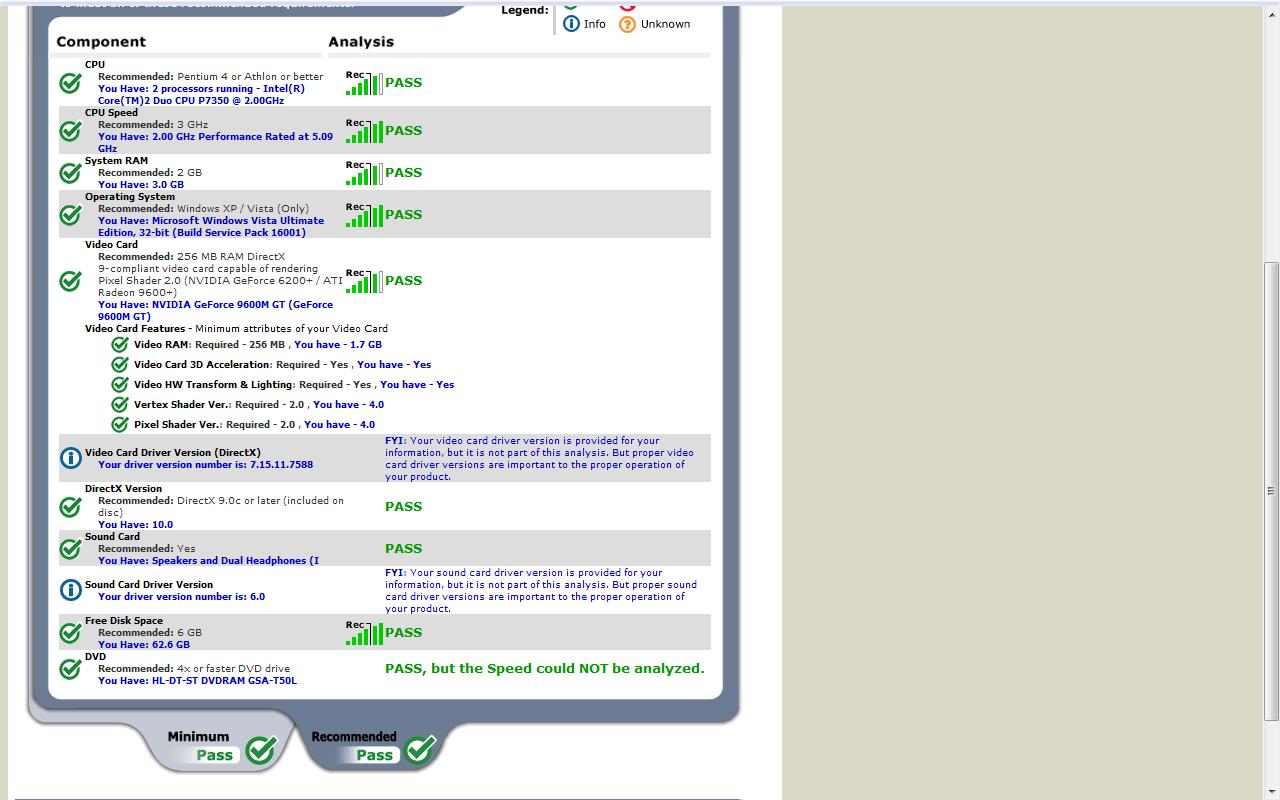1280x800 pixels.
Task: Click the green check icon beside System RAM
Action: point(70,173)
